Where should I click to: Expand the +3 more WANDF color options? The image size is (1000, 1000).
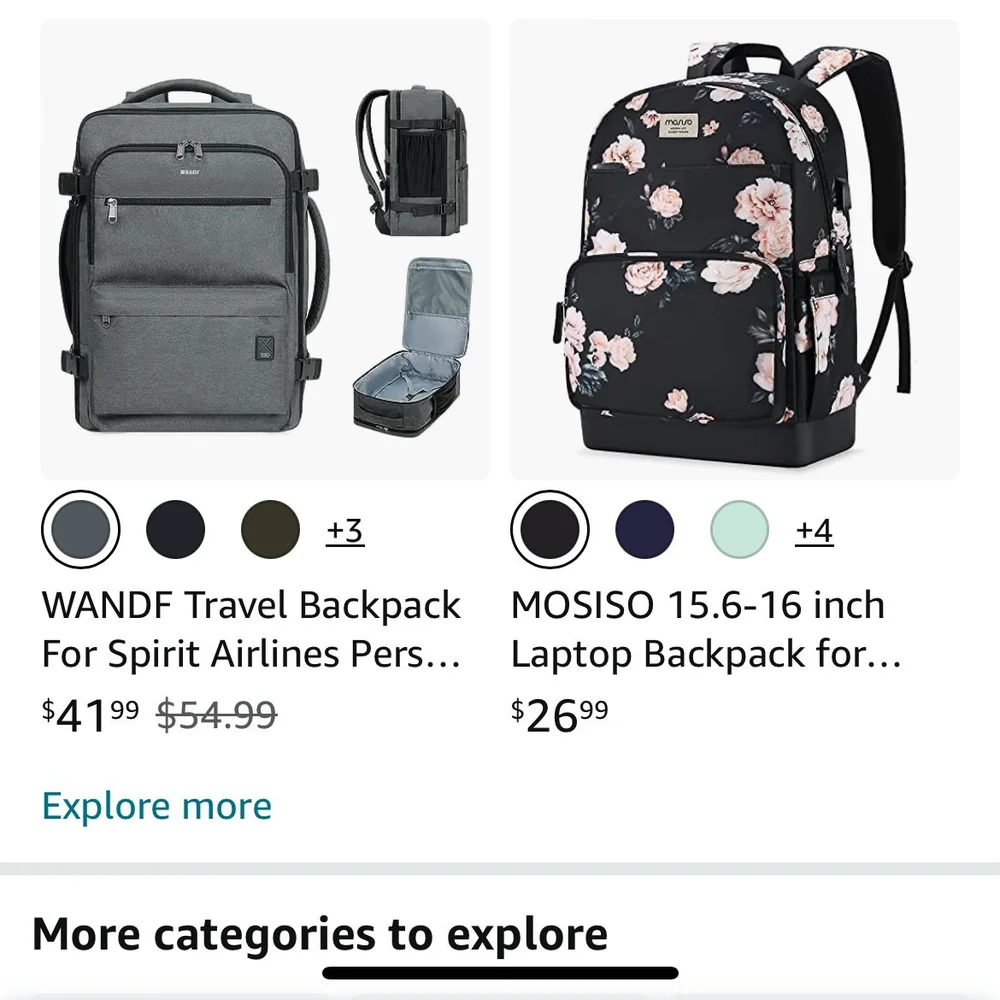click(345, 530)
